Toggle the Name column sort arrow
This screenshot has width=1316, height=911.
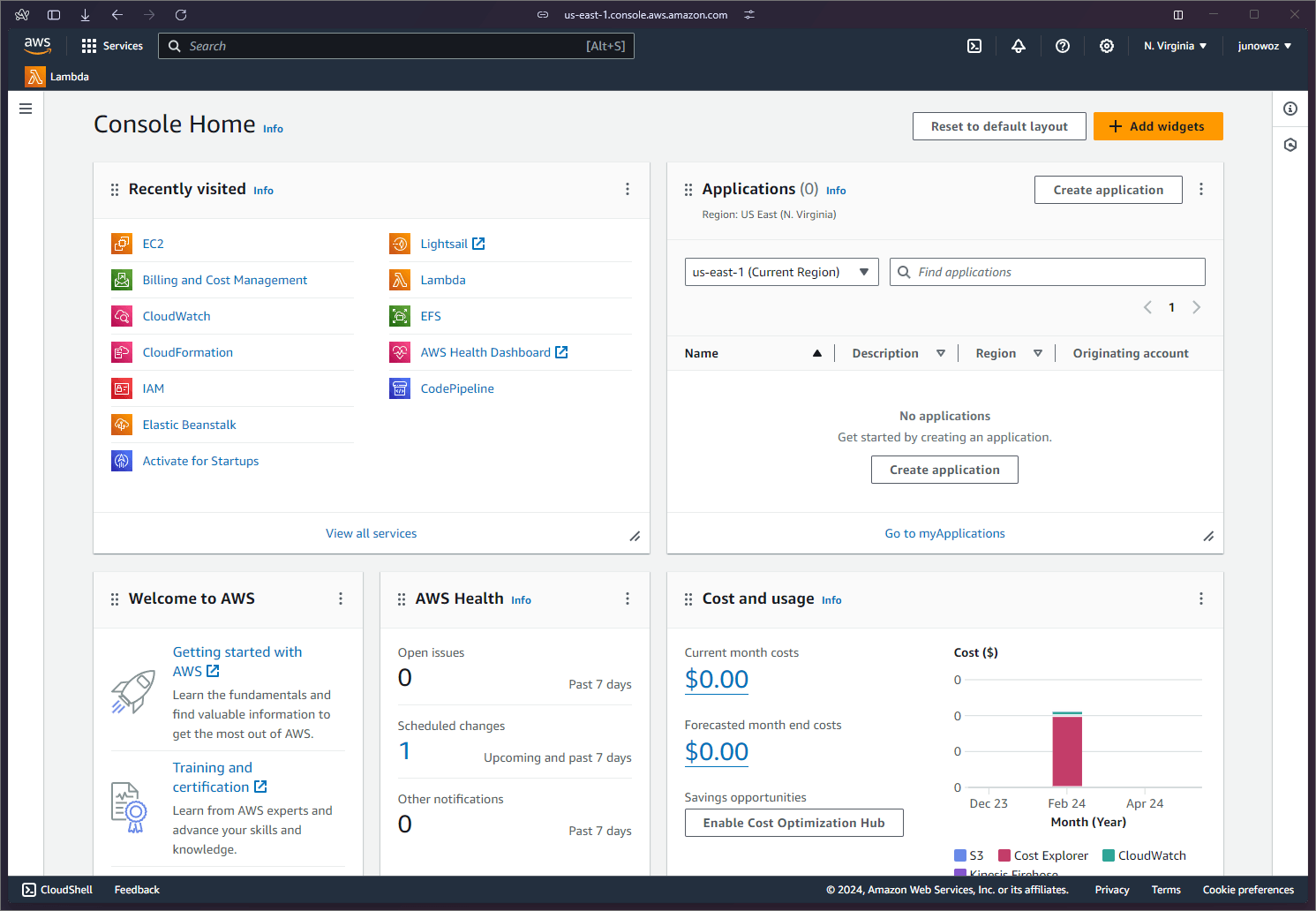(x=816, y=352)
